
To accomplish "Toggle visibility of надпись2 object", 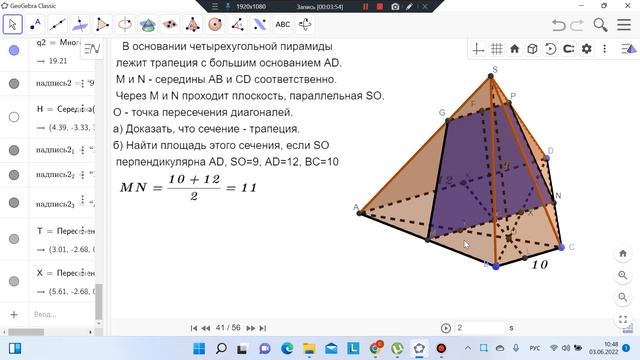I will 14,83.
